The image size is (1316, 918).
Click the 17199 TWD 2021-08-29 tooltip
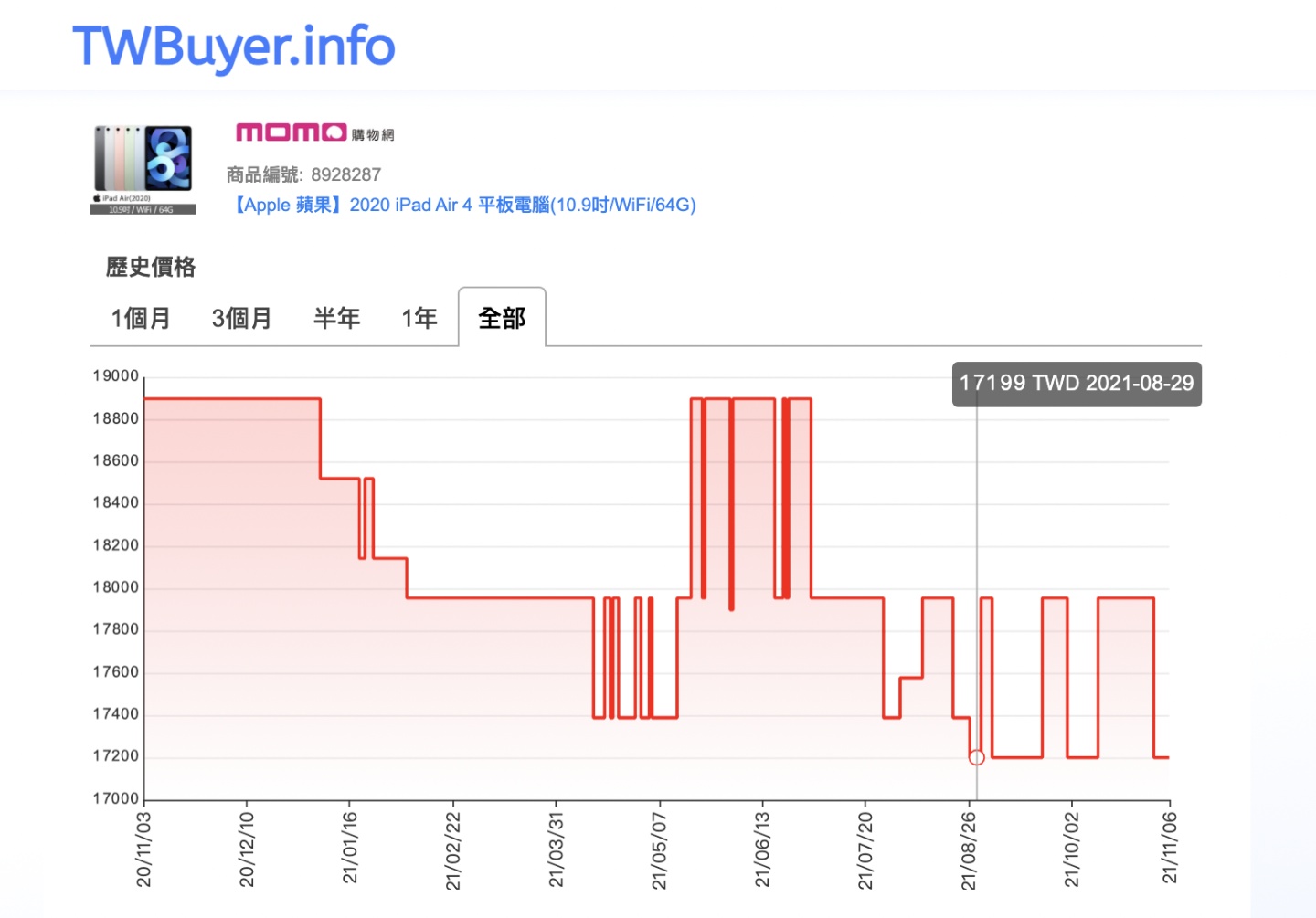(x=1076, y=384)
